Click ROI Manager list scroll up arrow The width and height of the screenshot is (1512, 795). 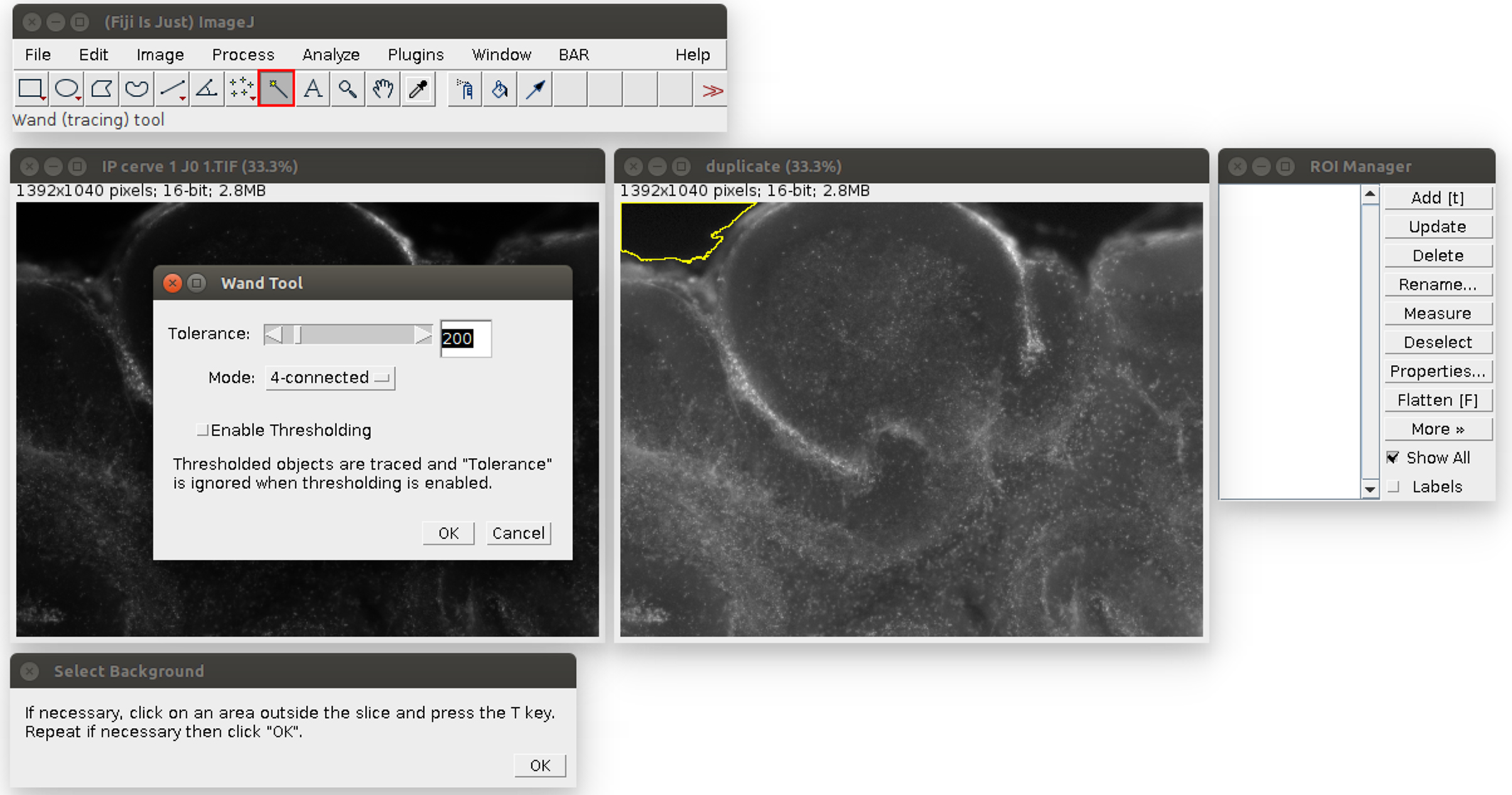coord(1370,194)
